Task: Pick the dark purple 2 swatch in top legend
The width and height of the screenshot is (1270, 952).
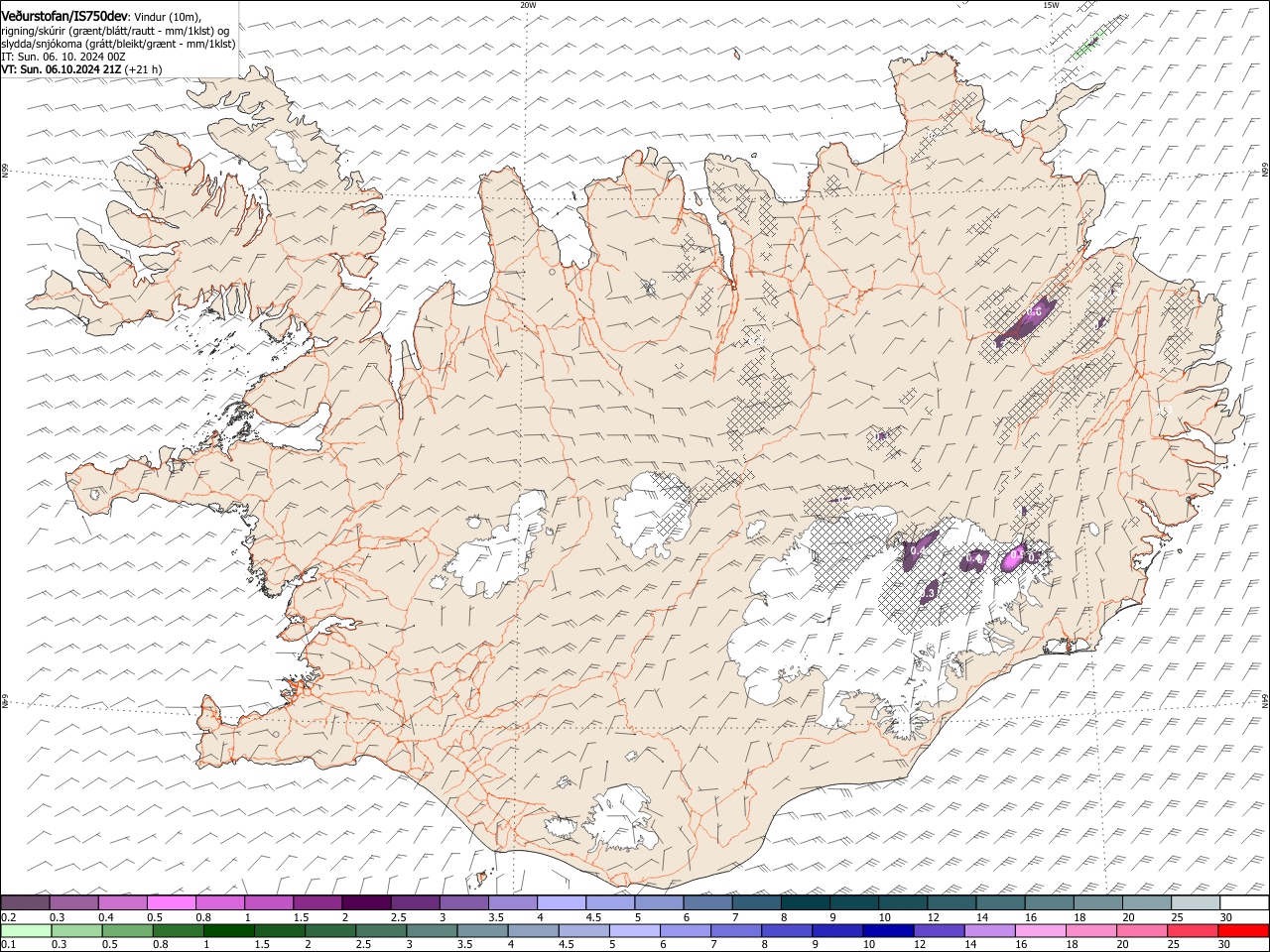Action: click(365, 902)
